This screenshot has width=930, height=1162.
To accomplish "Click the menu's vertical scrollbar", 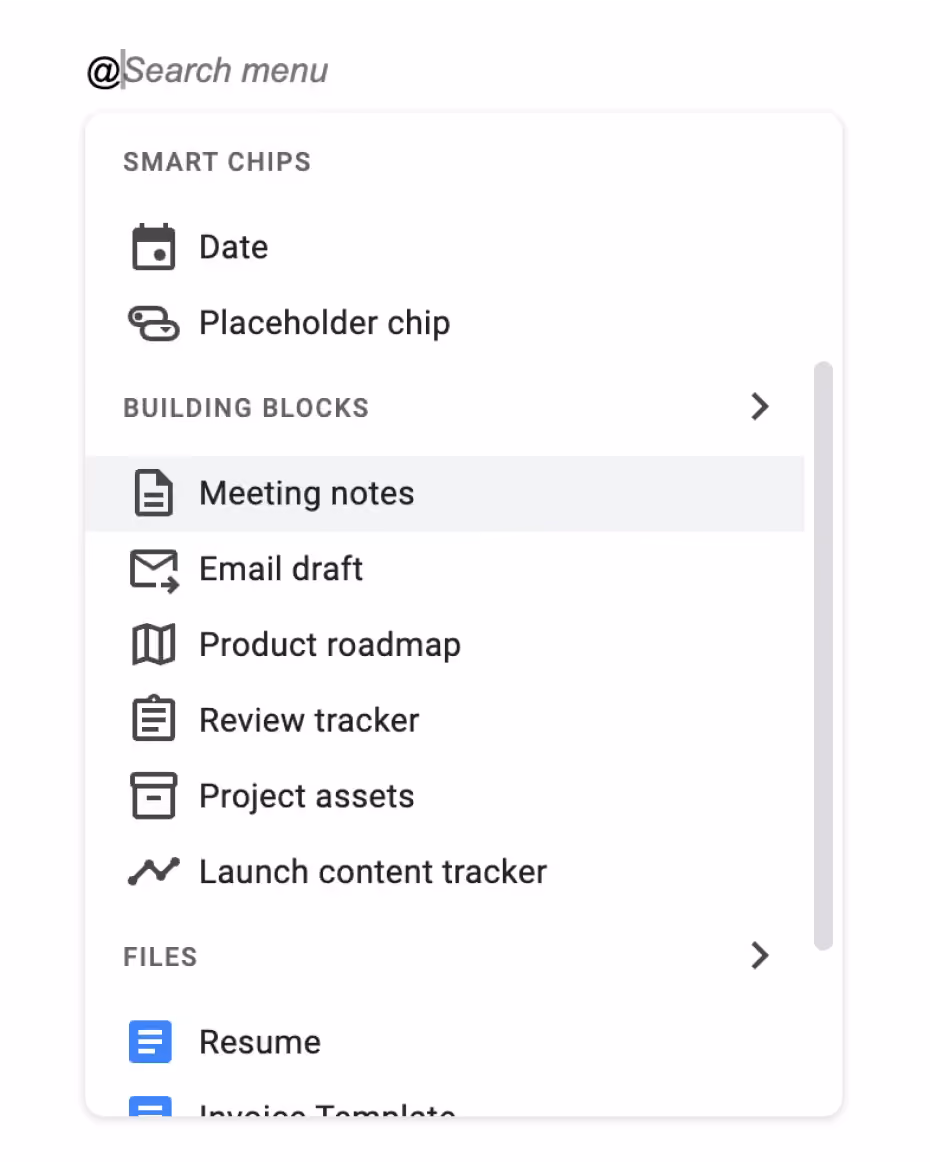I will point(823,656).
